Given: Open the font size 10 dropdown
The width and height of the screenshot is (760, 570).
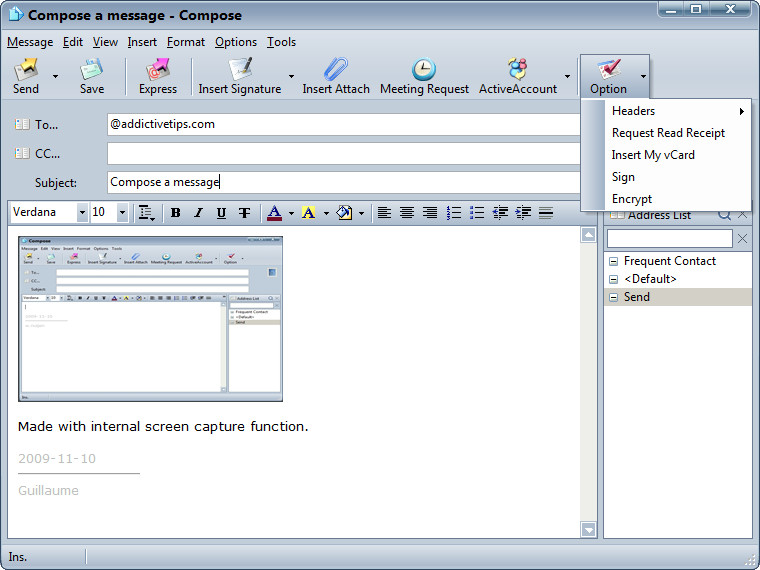Looking at the screenshot, I should click(122, 212).
